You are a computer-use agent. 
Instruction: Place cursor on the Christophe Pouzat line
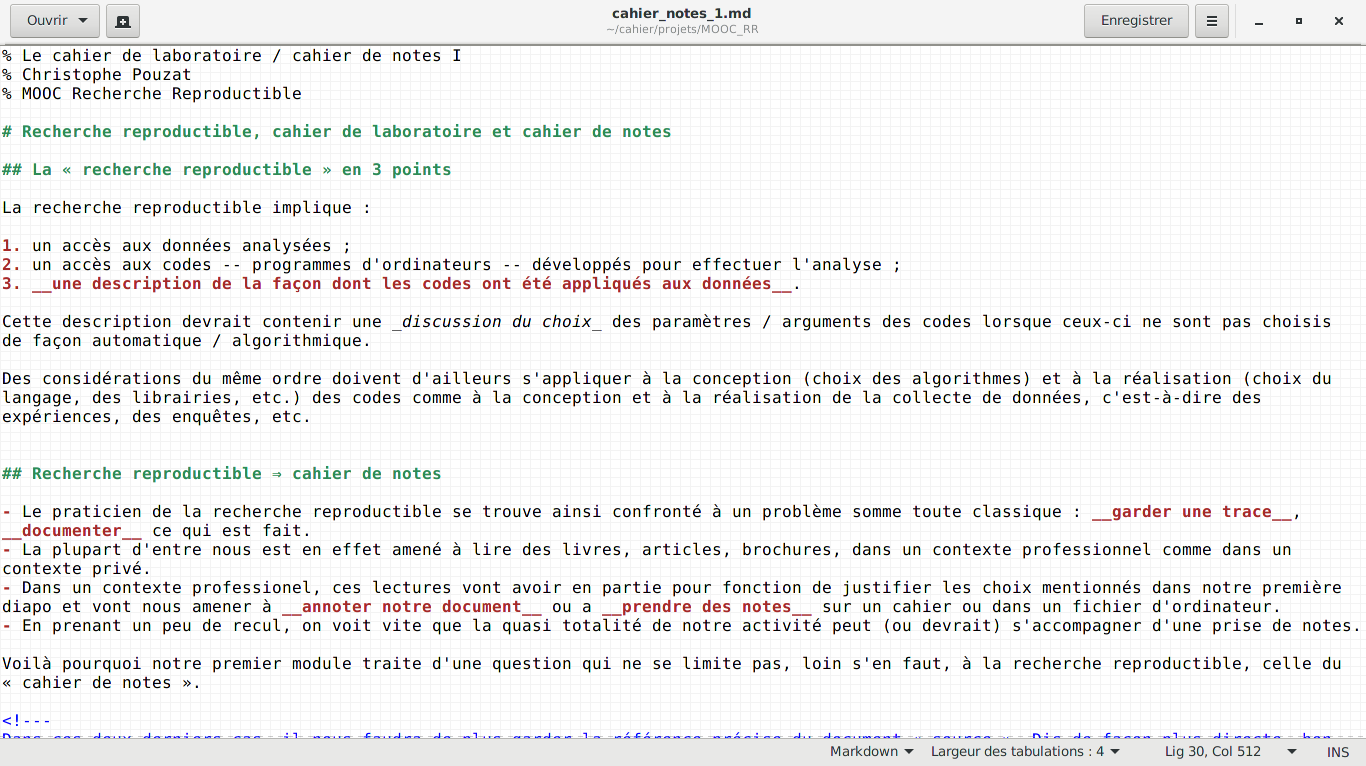pos(106,75)
